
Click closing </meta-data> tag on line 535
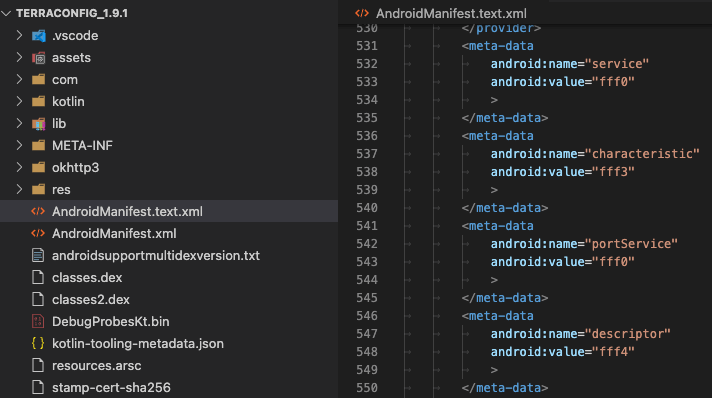(x=505, y=118)
